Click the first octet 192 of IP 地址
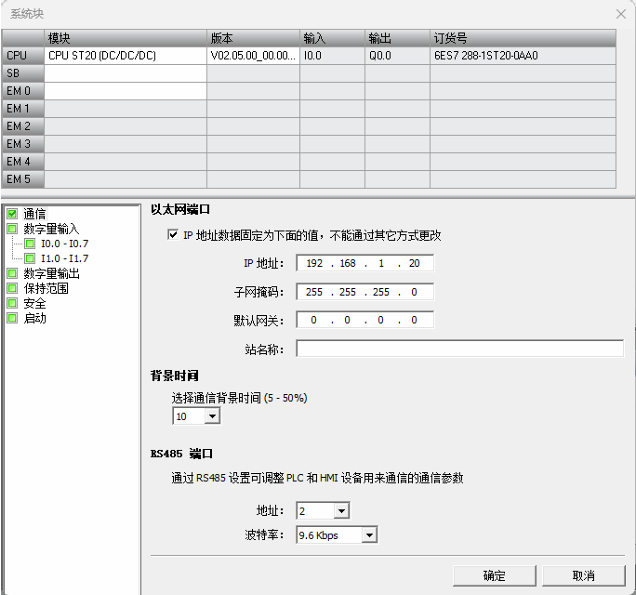 [314, 263]
